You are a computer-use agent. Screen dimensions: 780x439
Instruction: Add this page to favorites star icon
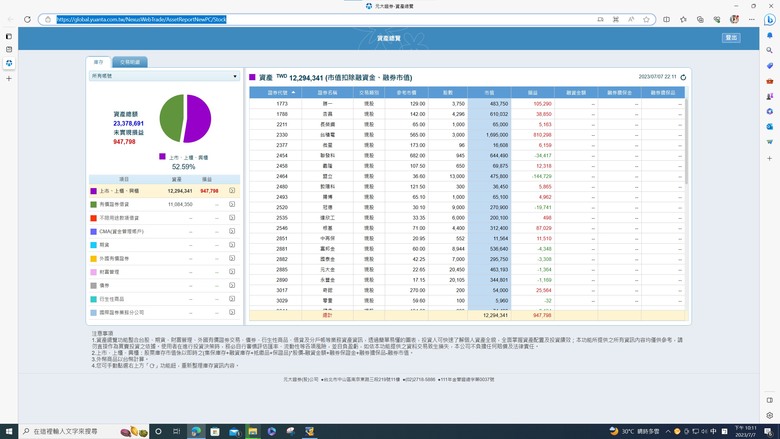click(x=646, y=19)
